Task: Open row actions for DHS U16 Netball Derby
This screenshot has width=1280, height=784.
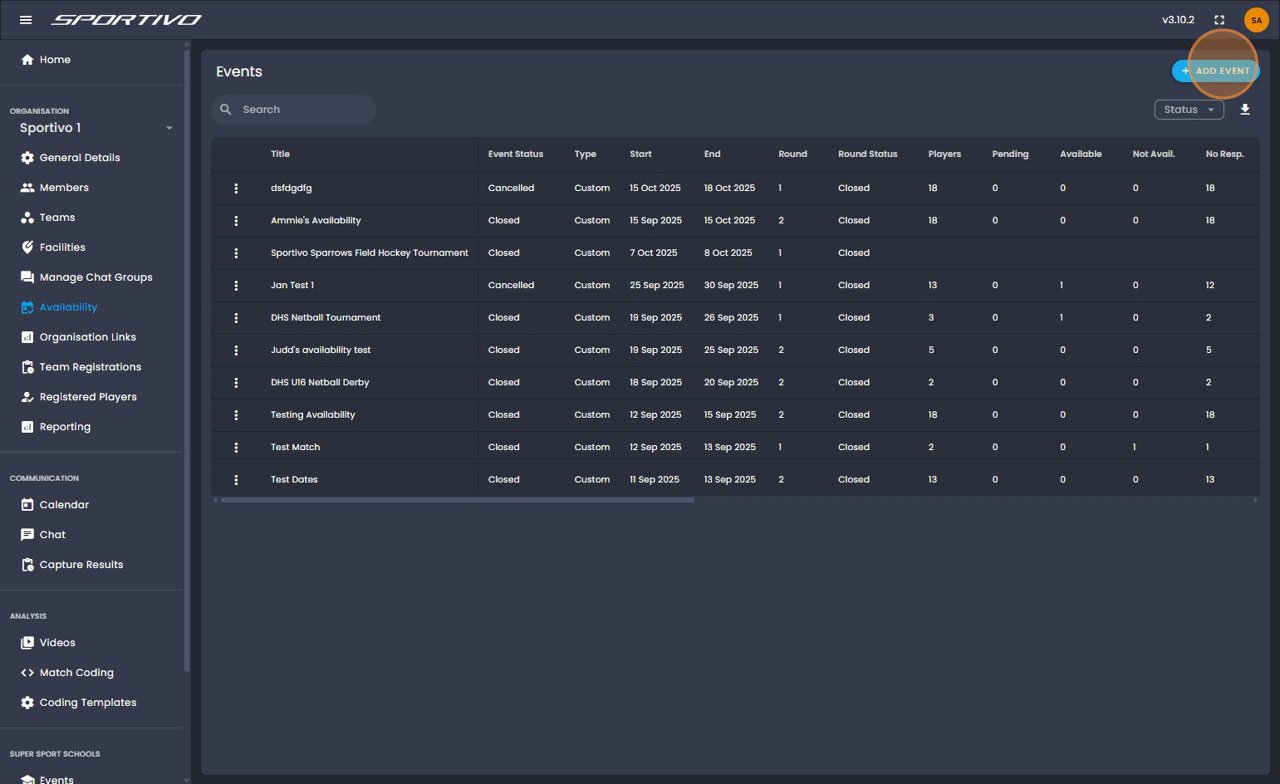Action: click(236, 382)
